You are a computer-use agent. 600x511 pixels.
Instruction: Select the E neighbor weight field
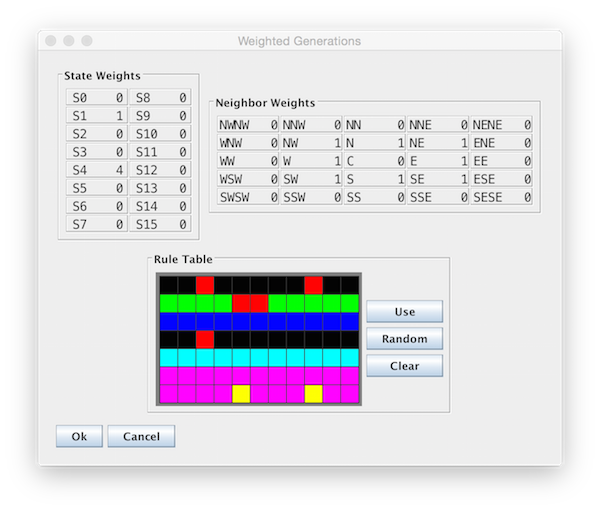pos(438,161)
